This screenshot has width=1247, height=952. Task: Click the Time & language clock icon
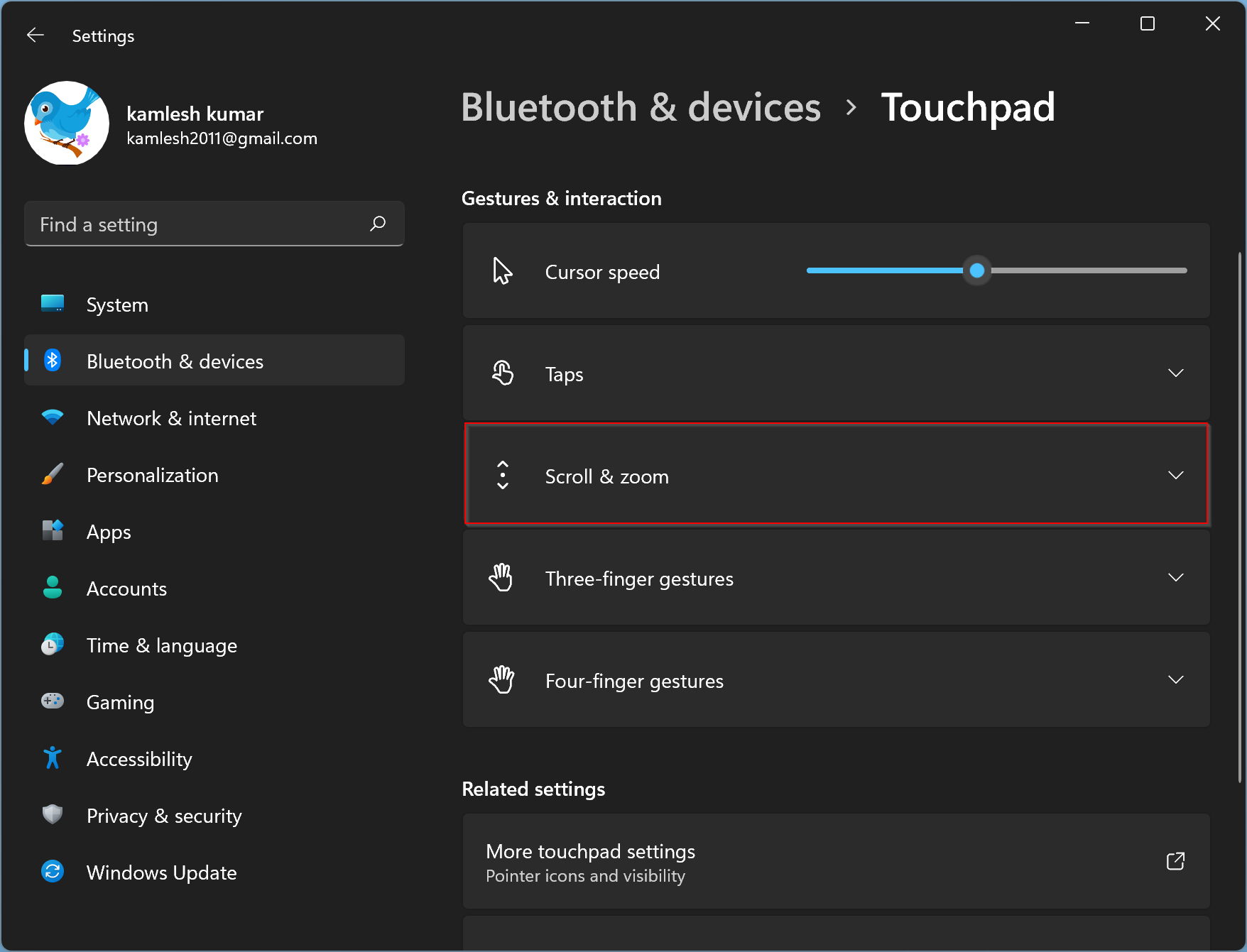click(53, 644)
